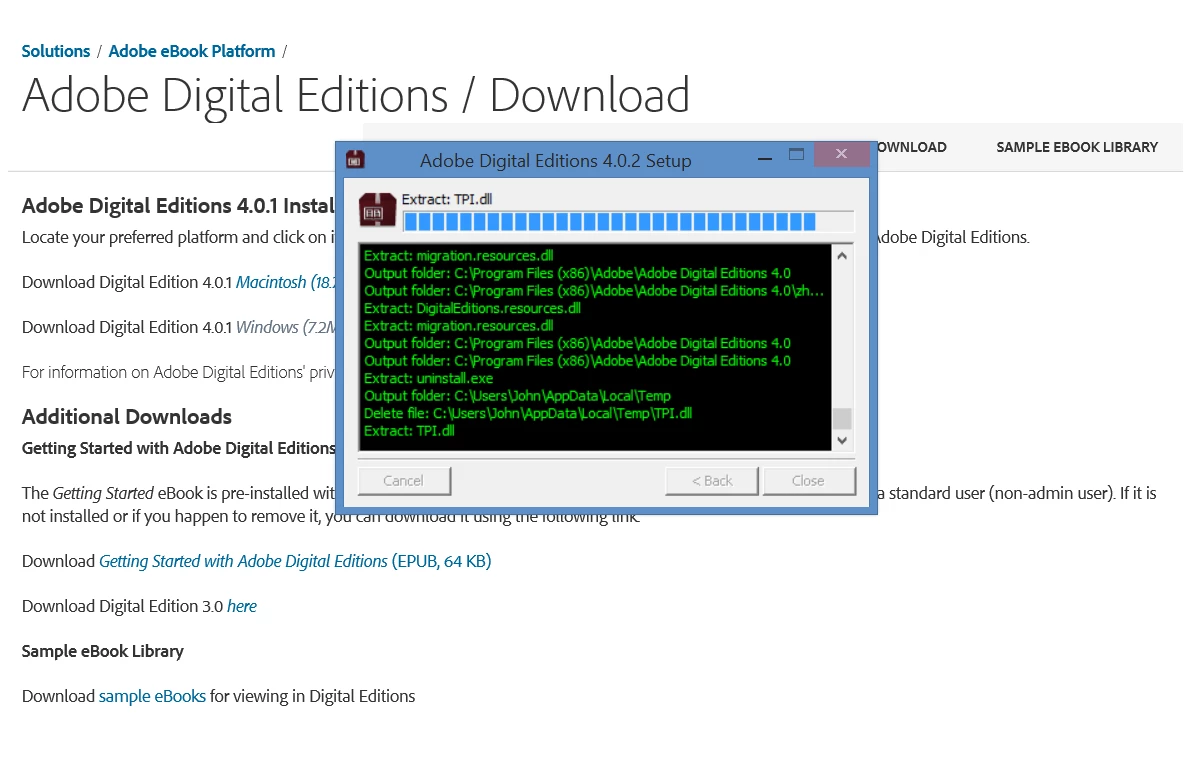Click the Adobe Digital Editions title bar icon

point(356,159)
